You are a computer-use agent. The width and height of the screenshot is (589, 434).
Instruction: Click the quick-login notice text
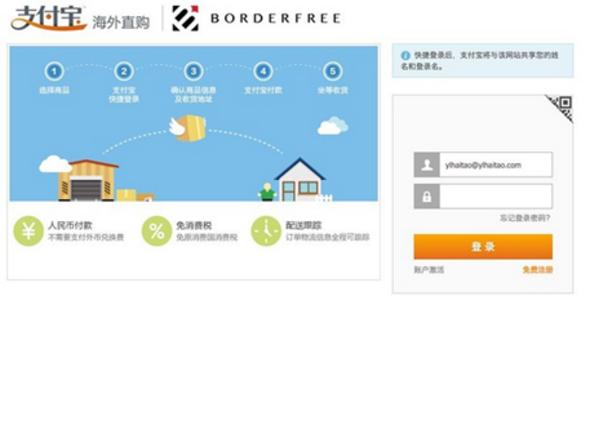pos(480,60)
